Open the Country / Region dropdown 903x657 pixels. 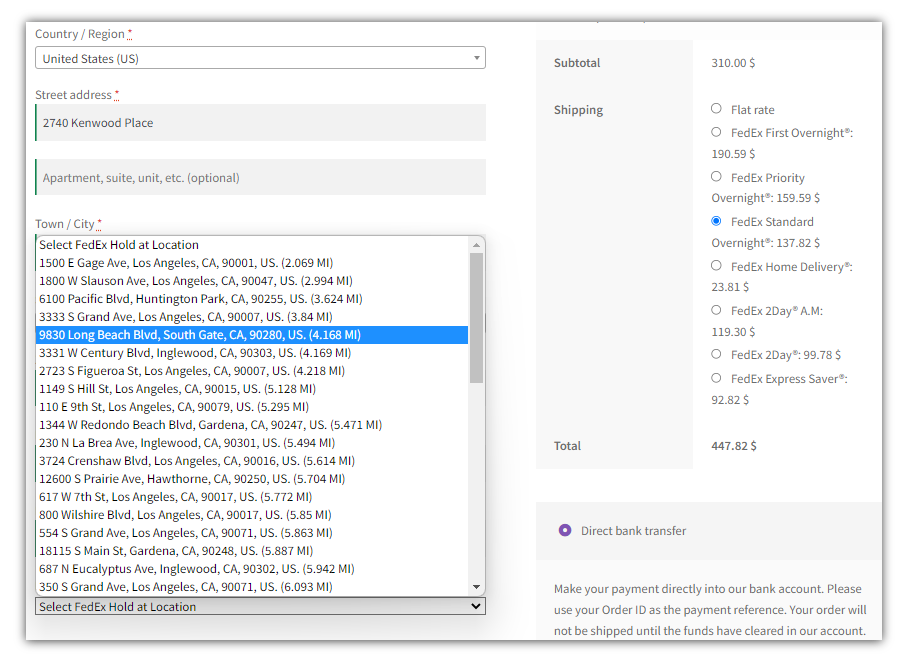[260, 58]
